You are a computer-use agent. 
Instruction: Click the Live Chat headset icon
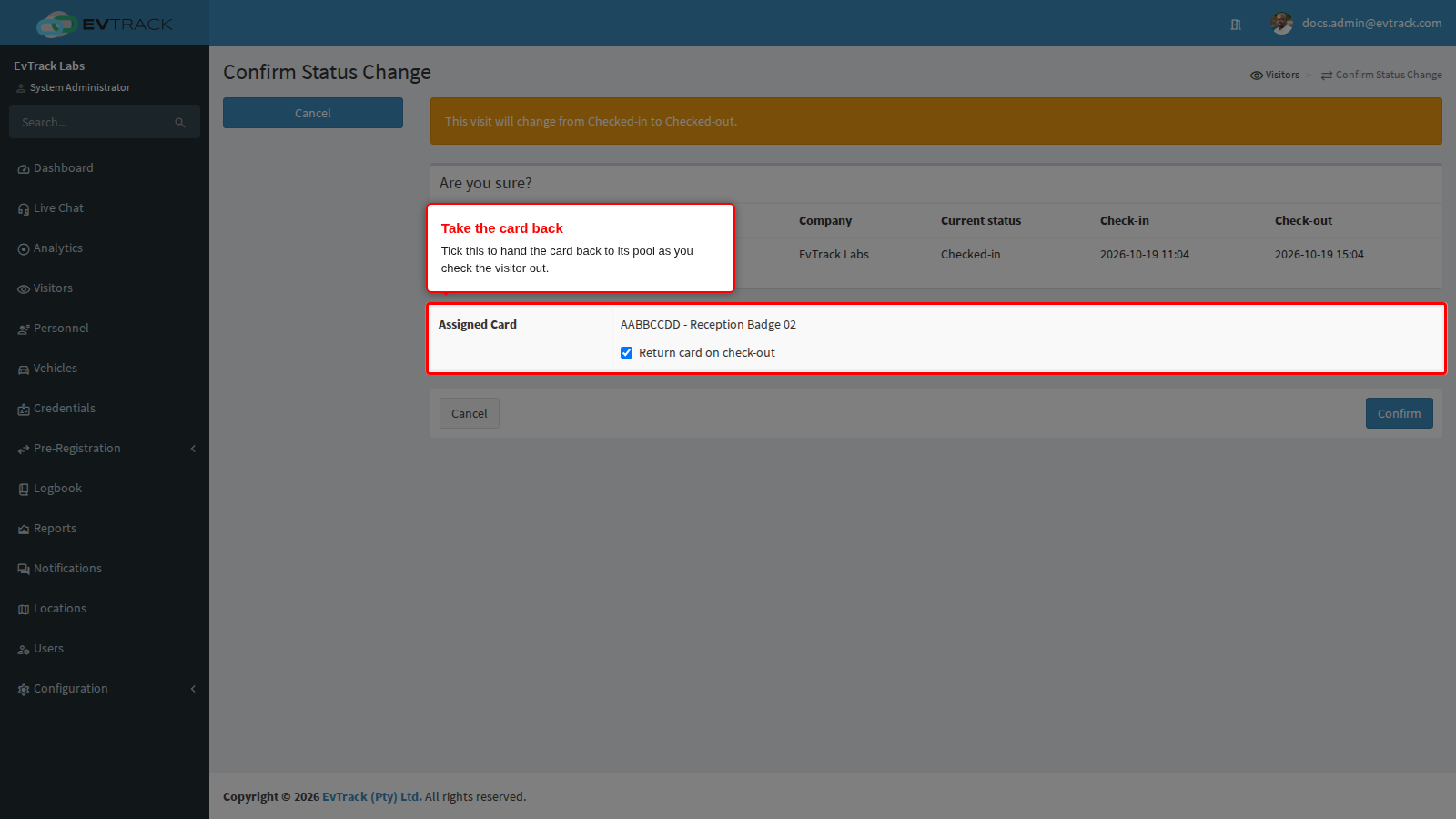24,209
